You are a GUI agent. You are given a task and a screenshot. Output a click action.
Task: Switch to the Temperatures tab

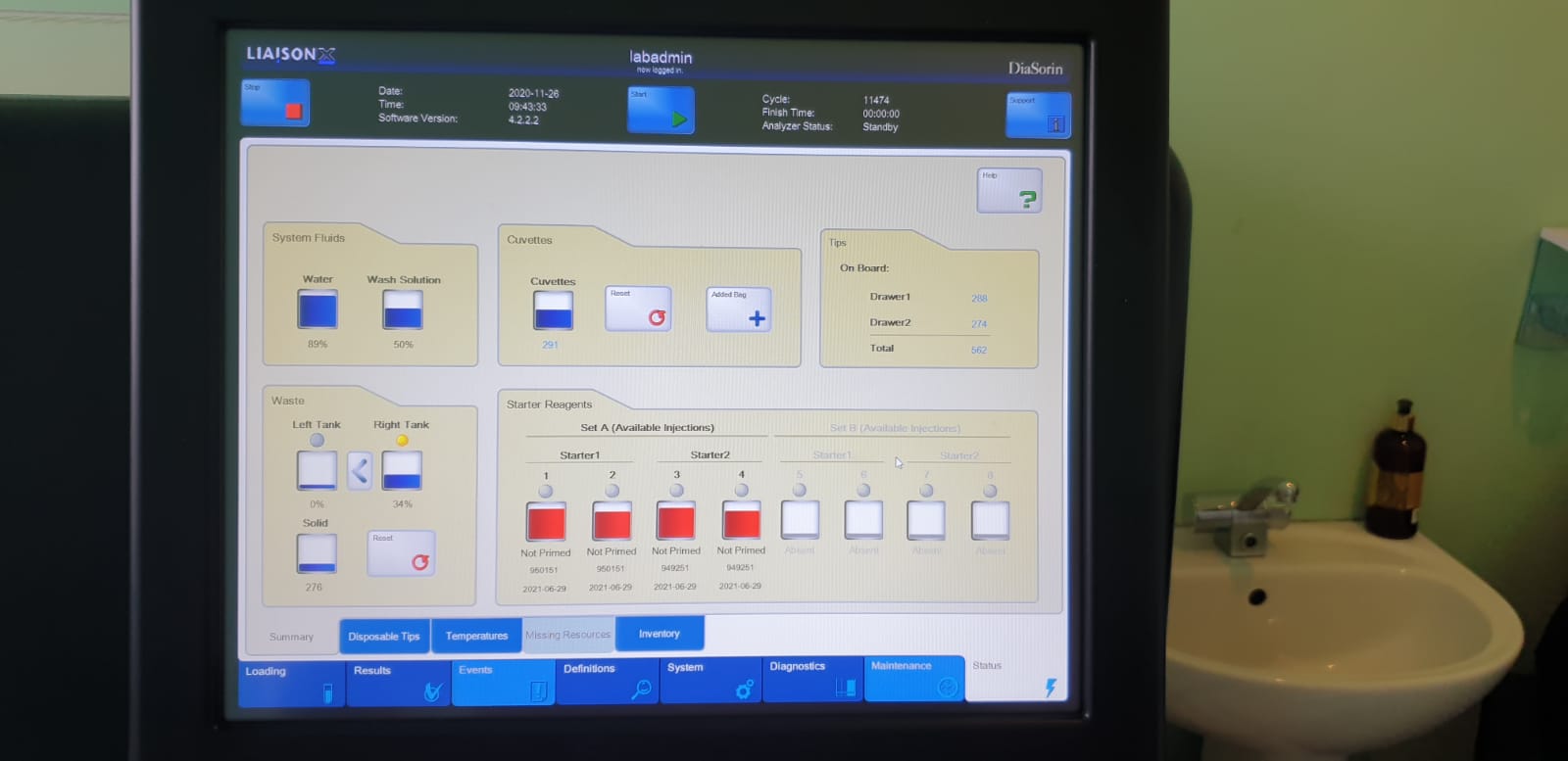476,636
